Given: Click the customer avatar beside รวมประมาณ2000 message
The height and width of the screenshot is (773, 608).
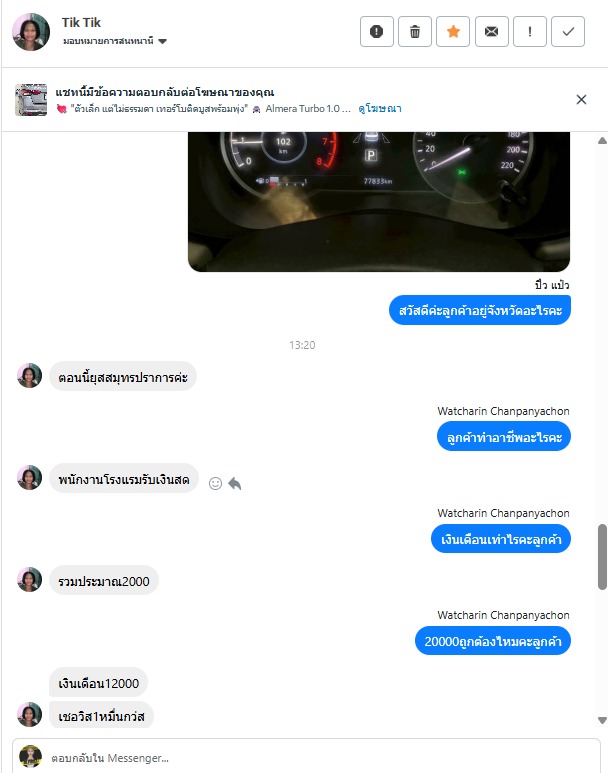Looking at the screenshot, I should pyautogui.click(x=30, y=579).
